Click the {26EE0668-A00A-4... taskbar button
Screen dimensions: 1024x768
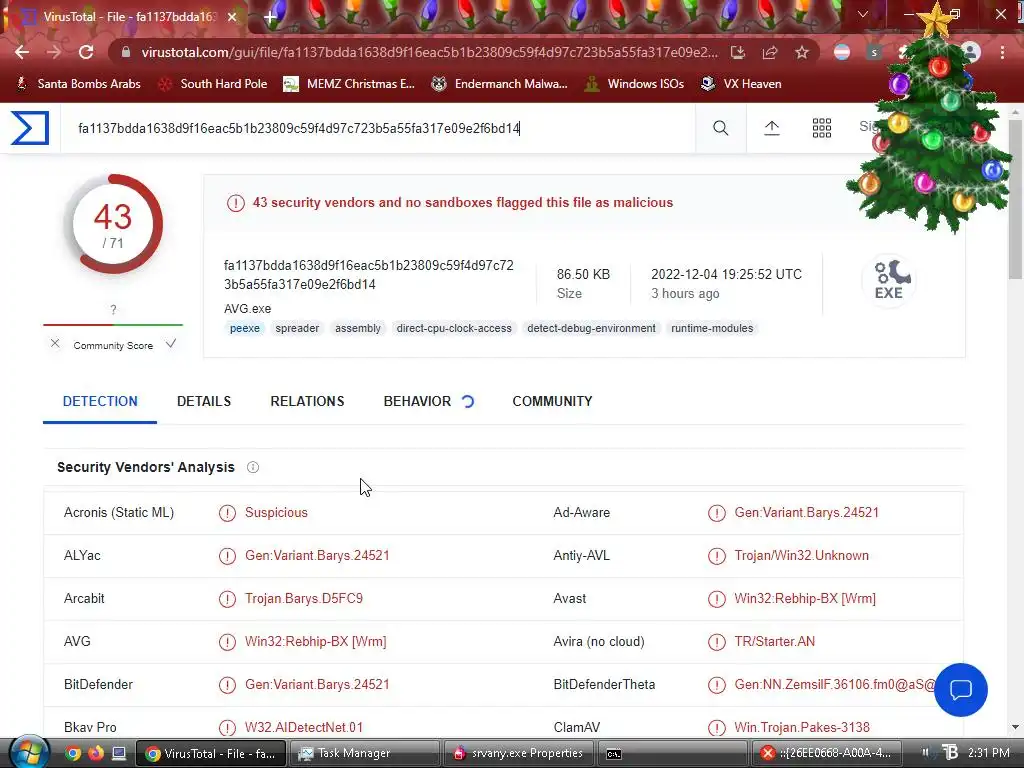827,753
